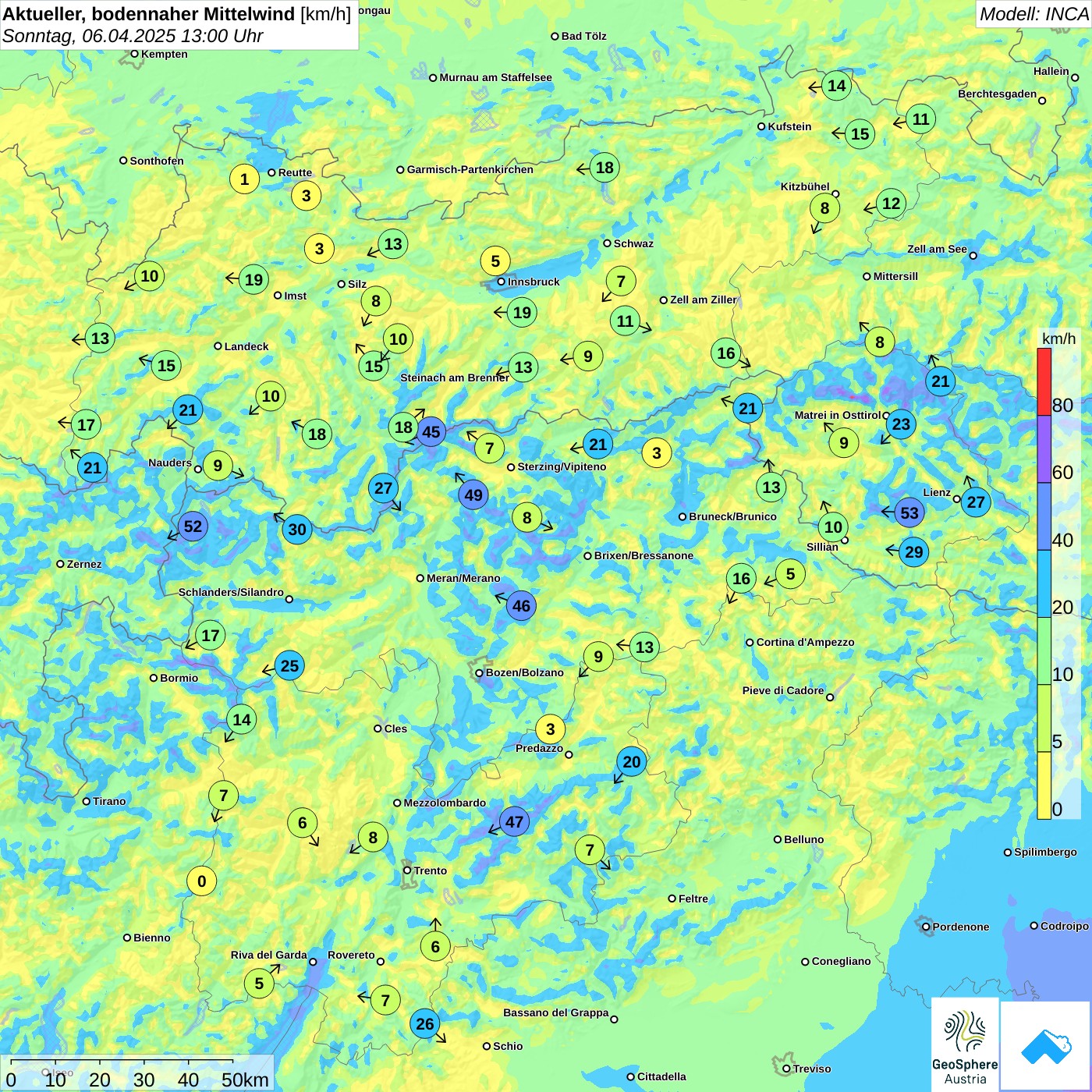Click the km/h legend heading
This screenshot has height=1092, width=1092.
[1058, 339]
